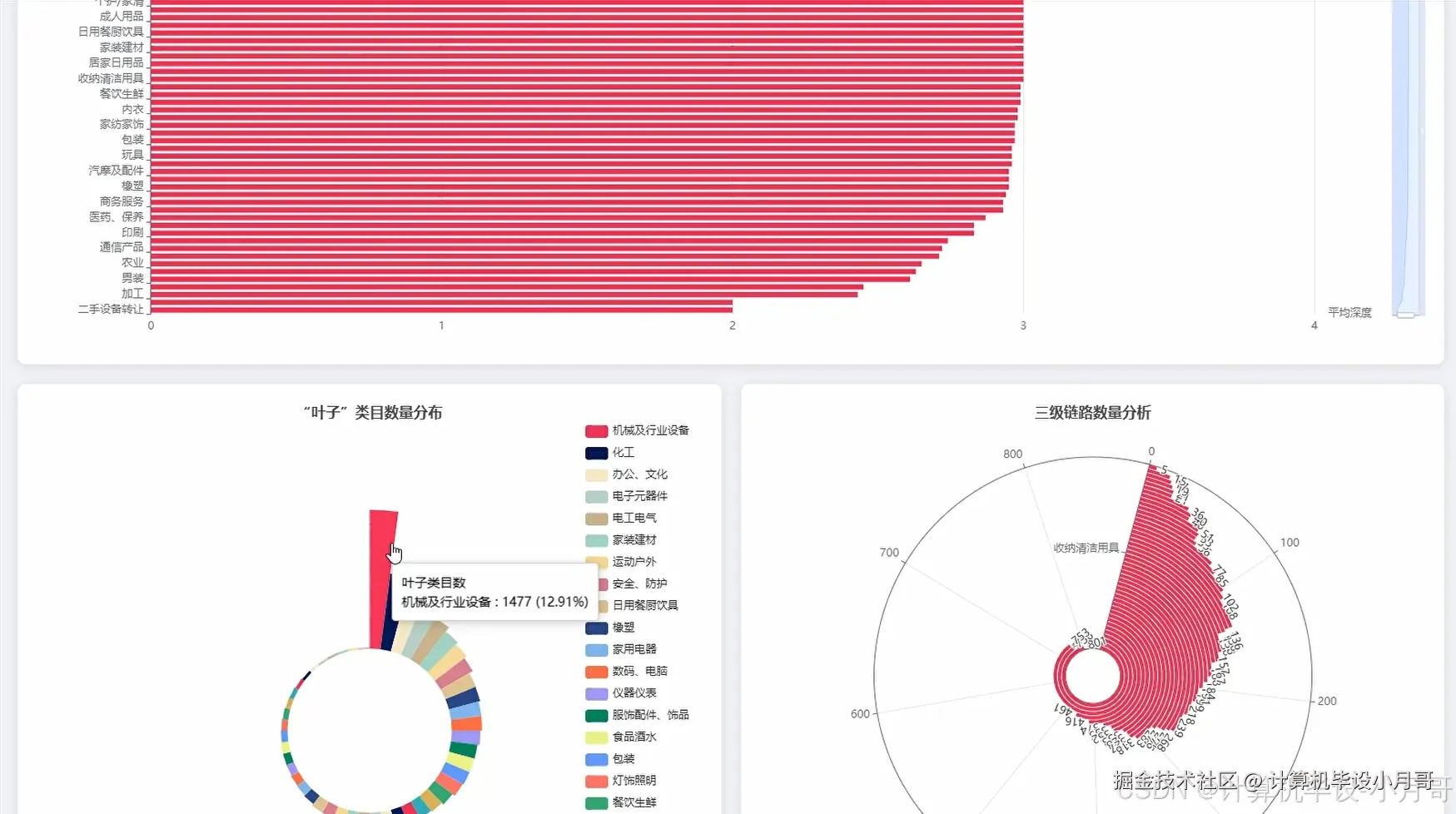Click the bar chart x-axis value 3
The image size is (1456, 814).
point(1023,325)
